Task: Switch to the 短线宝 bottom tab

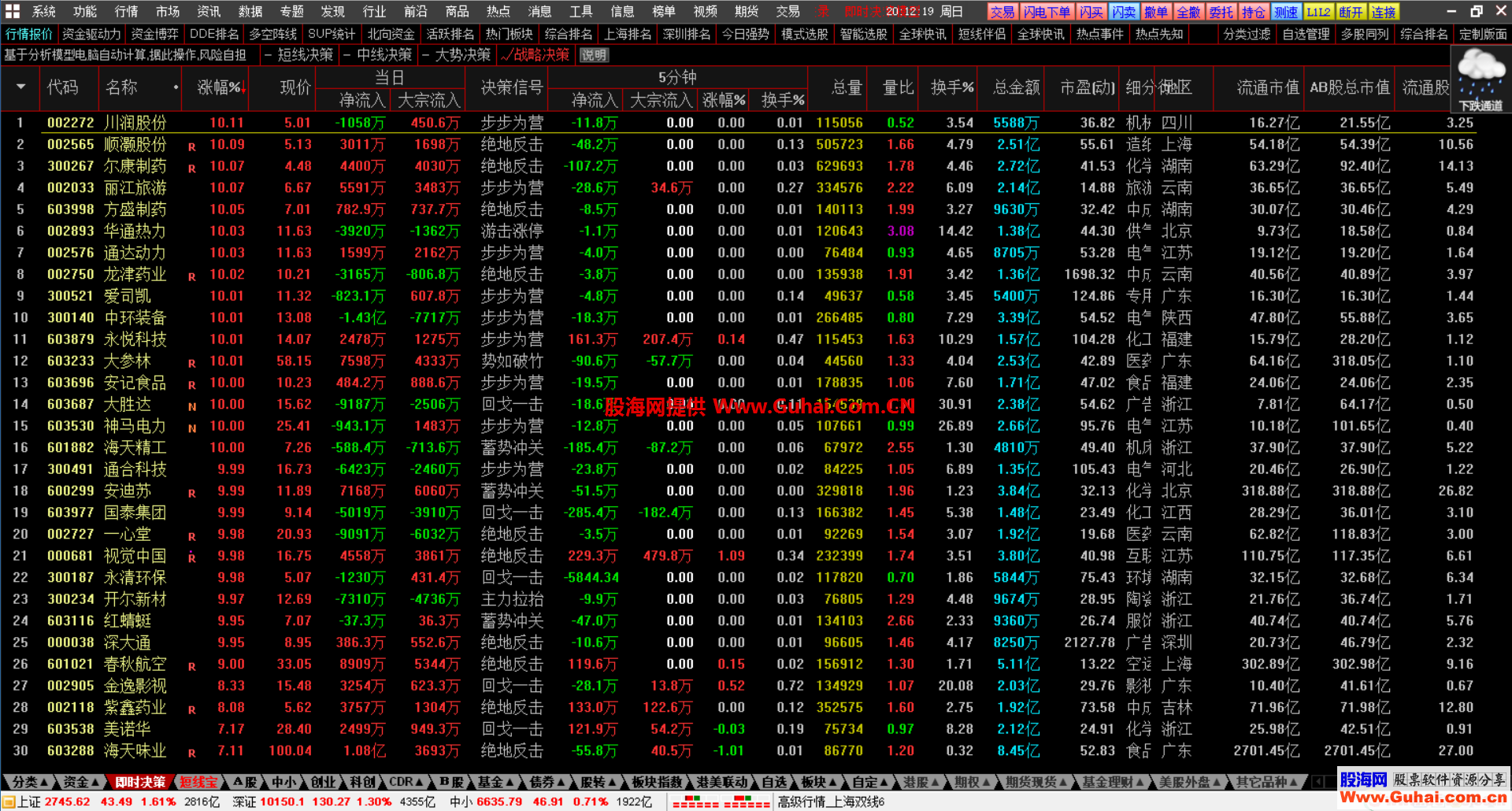Action: 198,782
